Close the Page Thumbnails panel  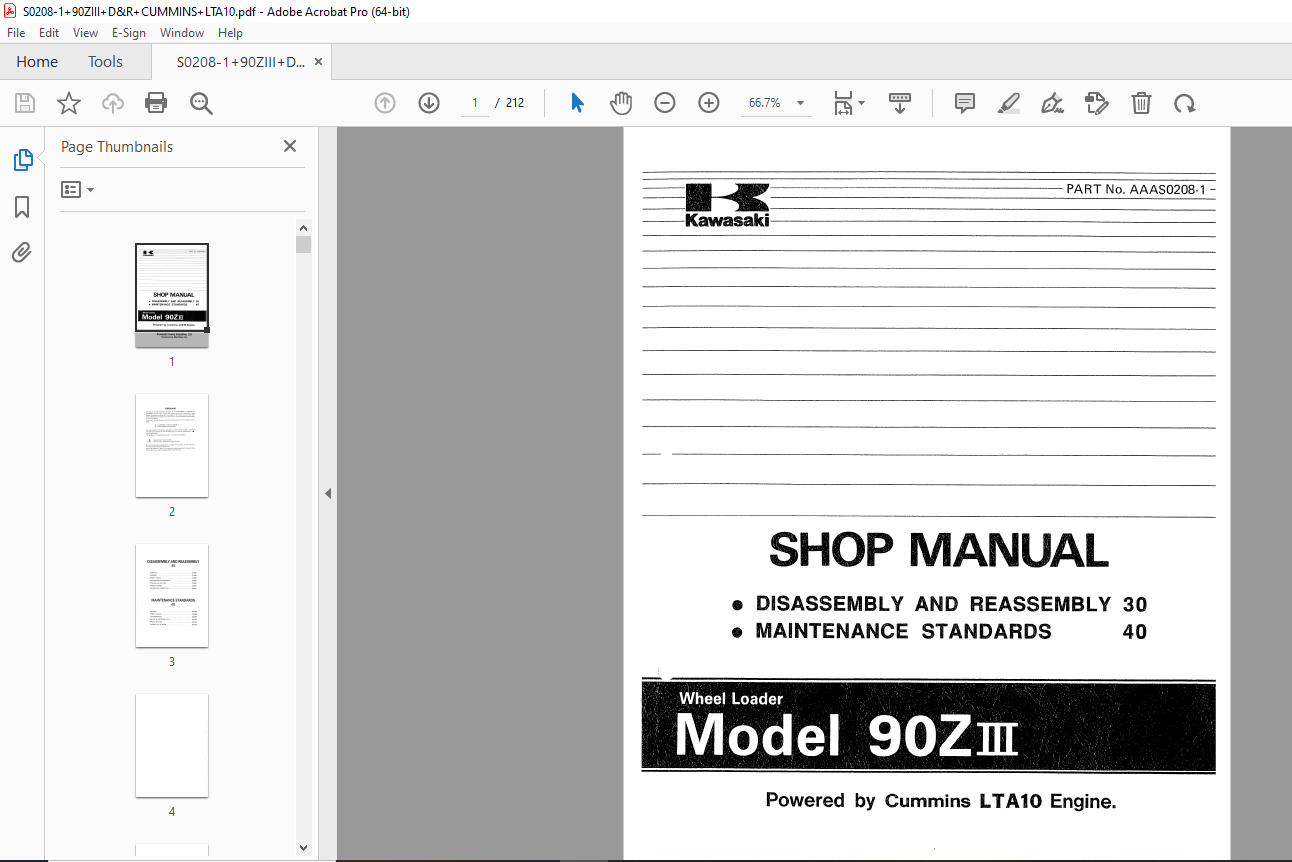(290, 146)
